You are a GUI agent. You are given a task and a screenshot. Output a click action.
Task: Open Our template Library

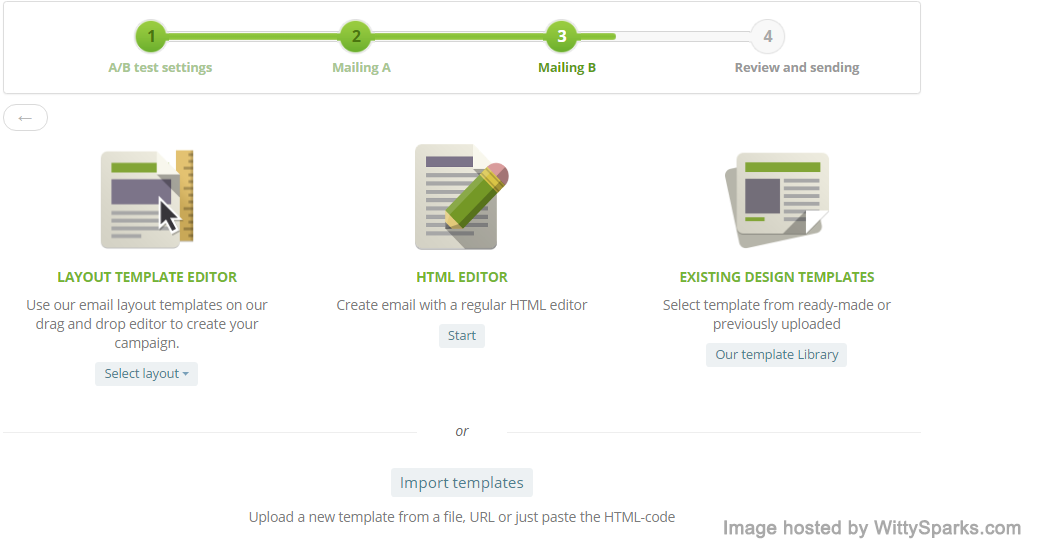click(x=776, y=355)
